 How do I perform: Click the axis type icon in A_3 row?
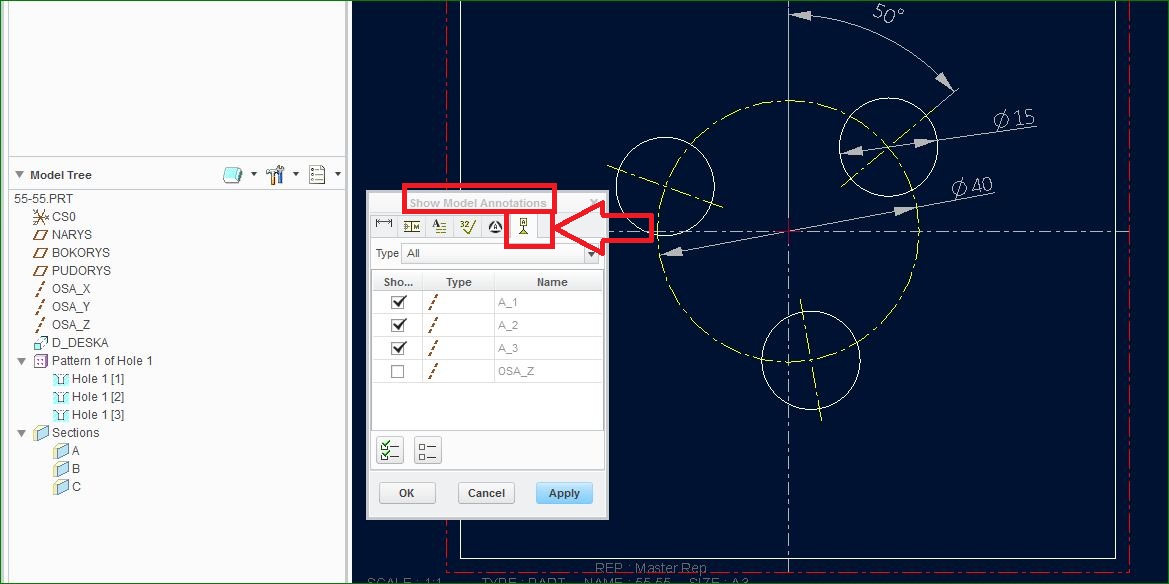coord(433,348)
